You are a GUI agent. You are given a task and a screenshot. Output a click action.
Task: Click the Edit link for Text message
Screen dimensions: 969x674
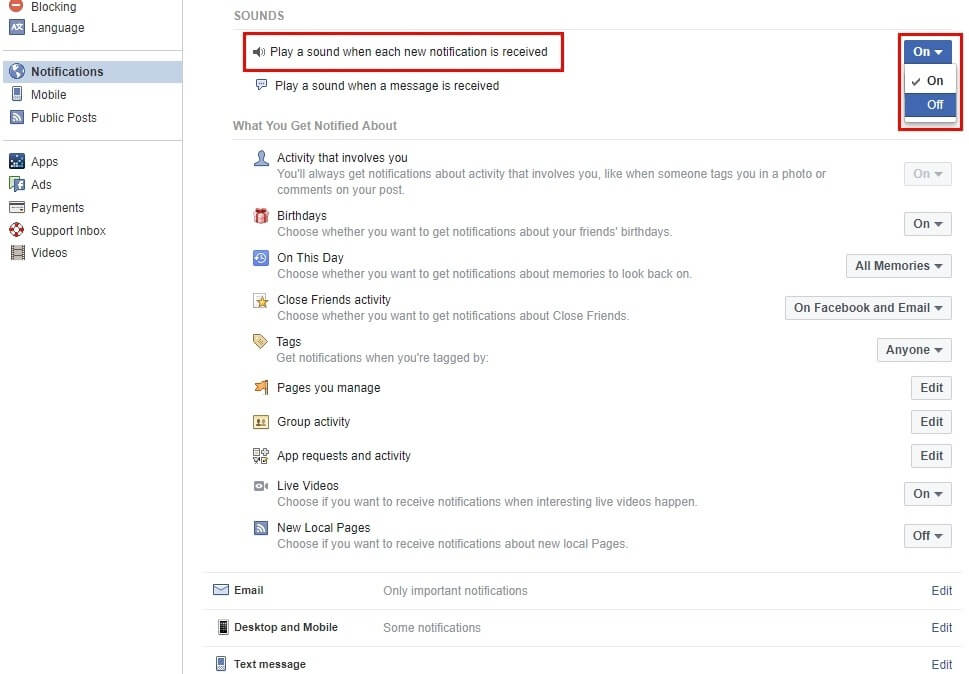click(x=941, y=665)
